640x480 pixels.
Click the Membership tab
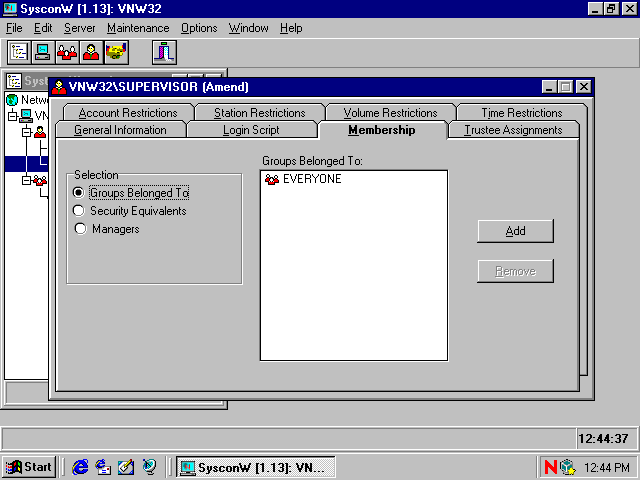(x=382, y=130)
